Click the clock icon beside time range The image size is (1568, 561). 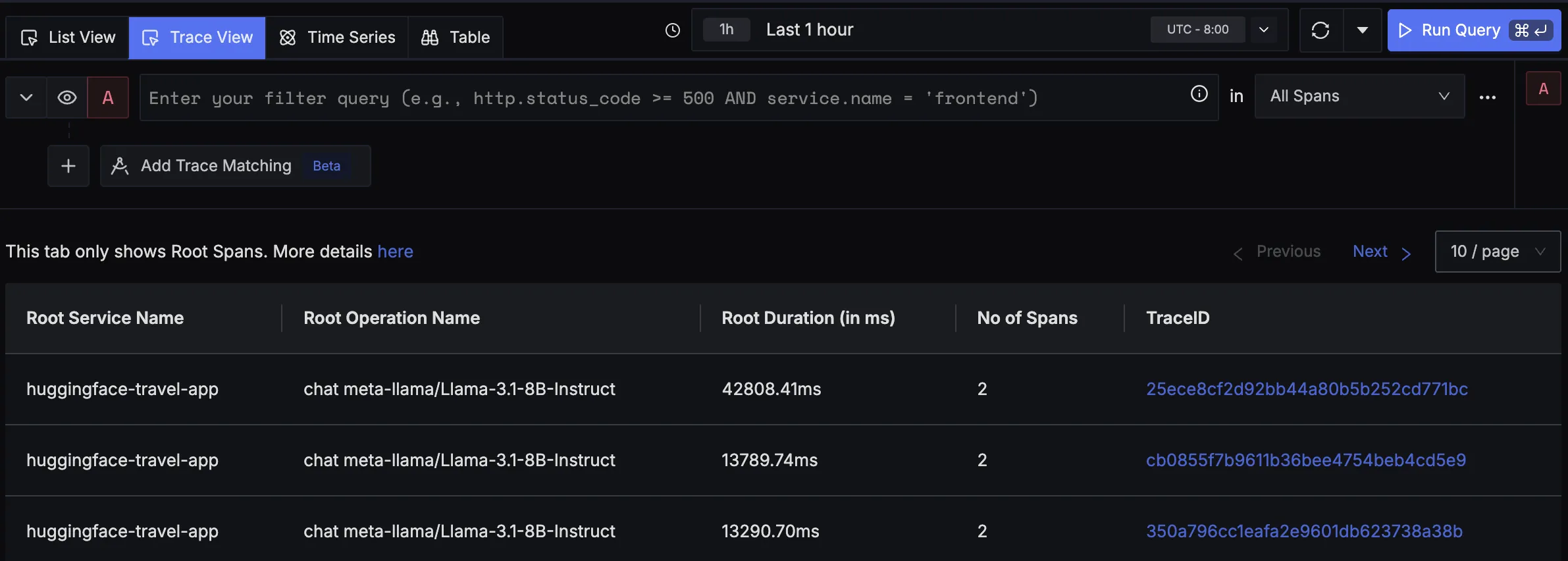click(x=672, y=30)
